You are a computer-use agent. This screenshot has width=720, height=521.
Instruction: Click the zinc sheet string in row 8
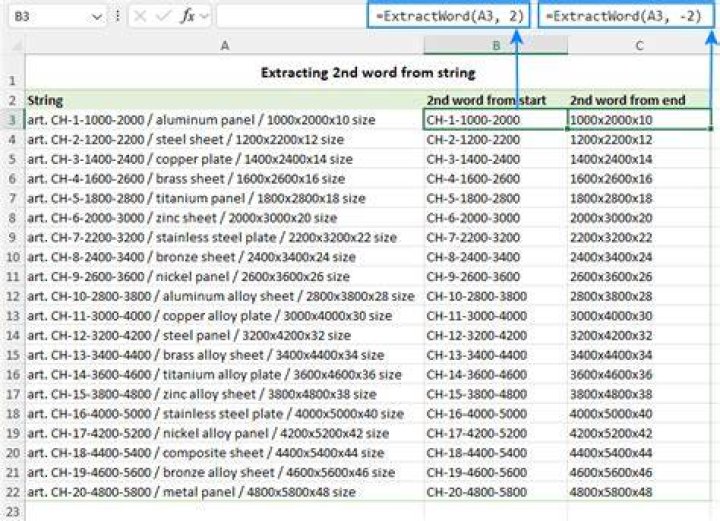point(224,218)
